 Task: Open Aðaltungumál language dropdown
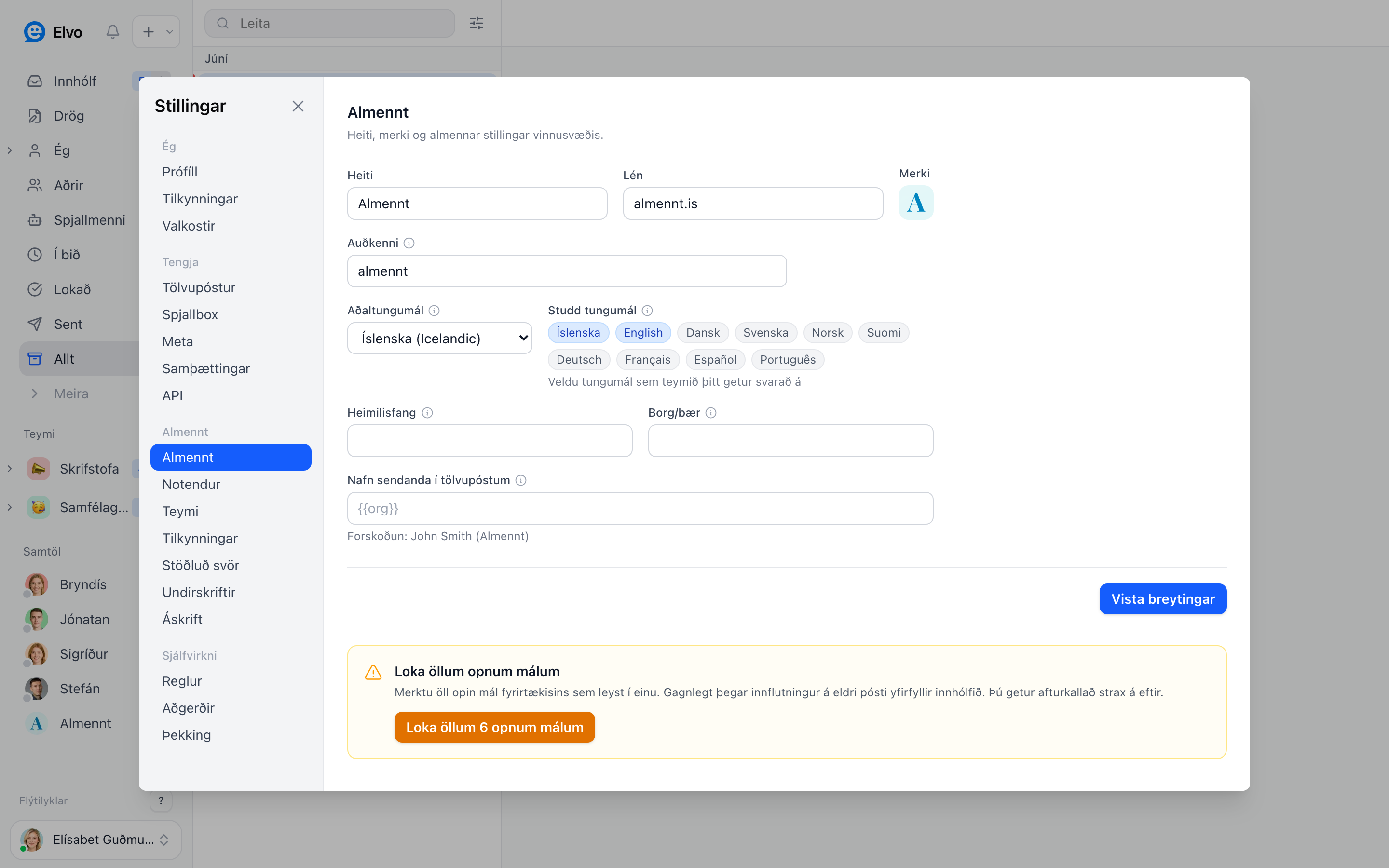click(440, 338)
